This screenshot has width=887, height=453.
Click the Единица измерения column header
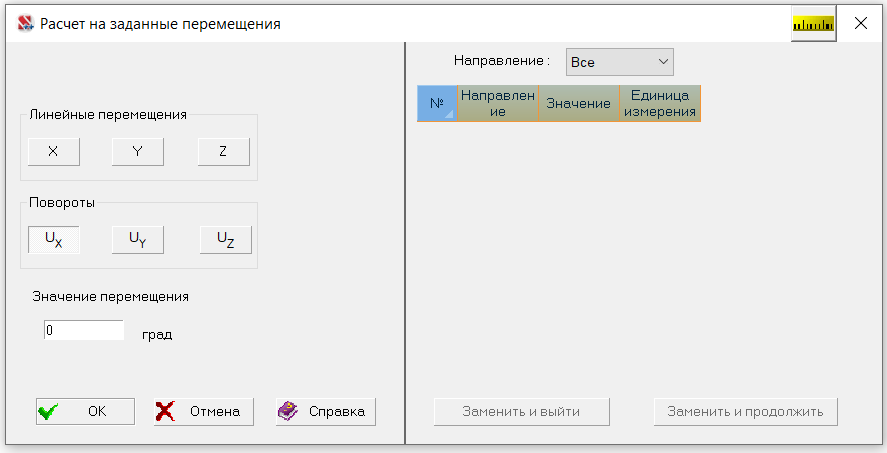[660, 103]
